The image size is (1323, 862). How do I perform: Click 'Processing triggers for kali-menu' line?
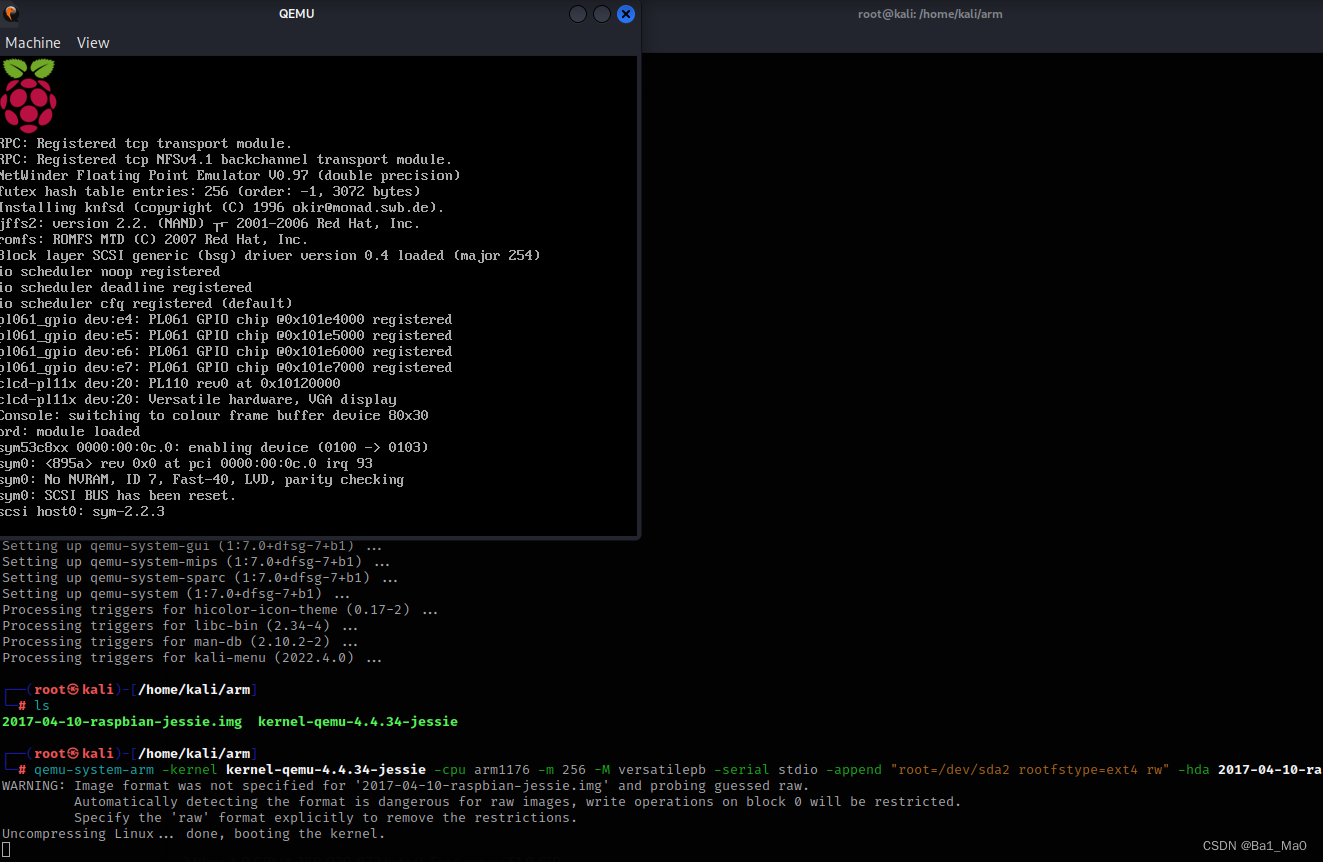(x=192, y=658)
